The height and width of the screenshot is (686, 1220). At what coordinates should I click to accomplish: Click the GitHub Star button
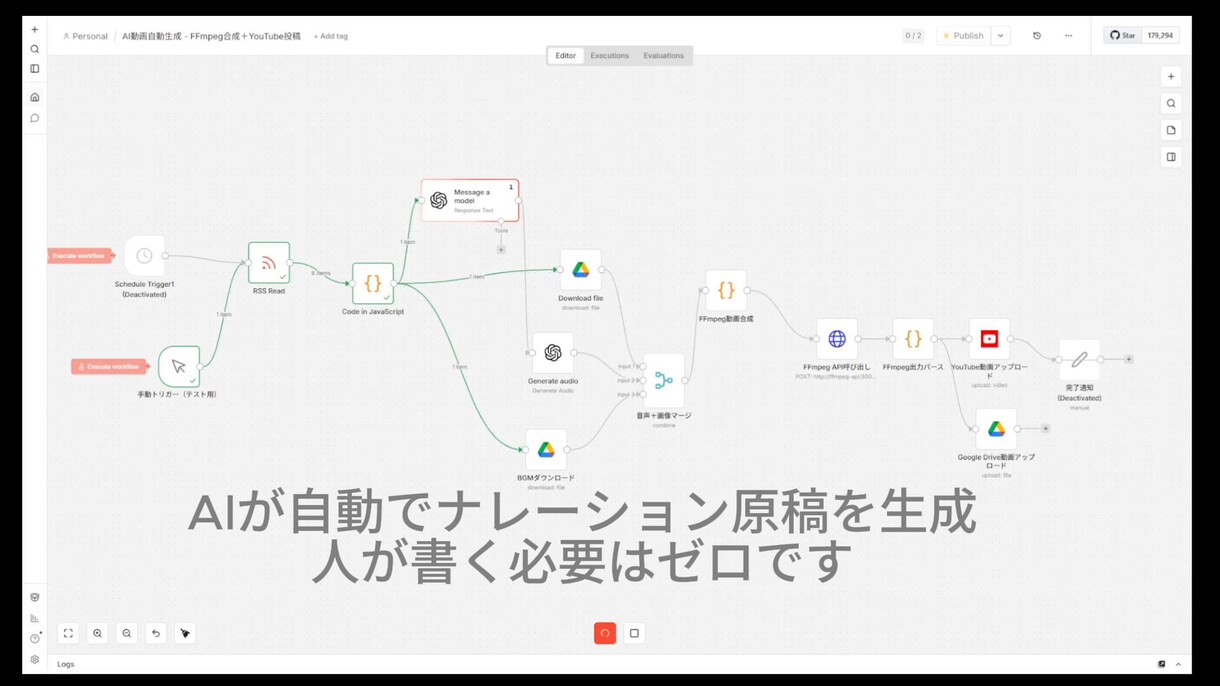(x=1122, y=35)
